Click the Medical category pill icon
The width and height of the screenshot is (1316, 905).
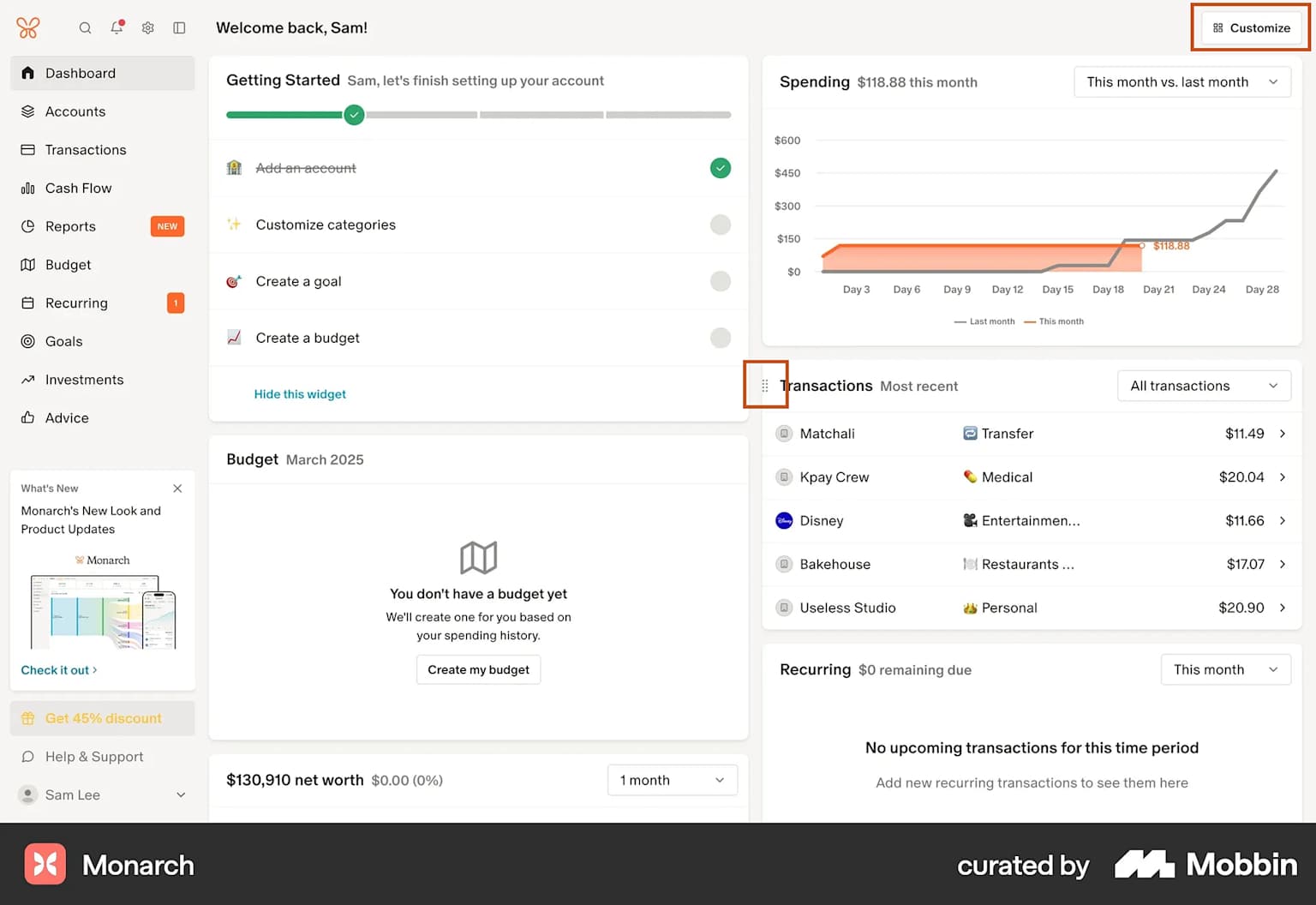click(x=970, y=477)
